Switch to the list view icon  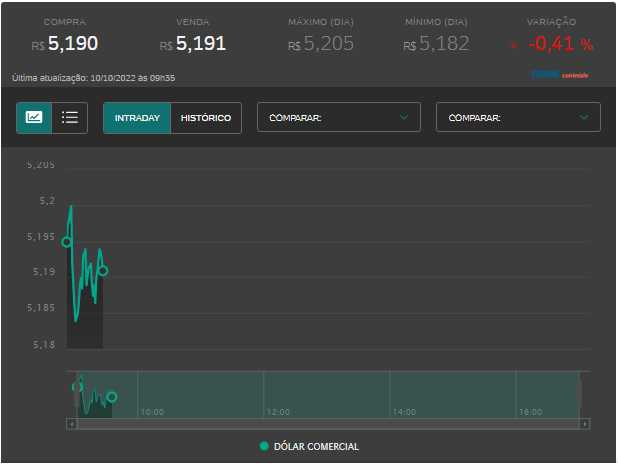[x=70, y=117]
